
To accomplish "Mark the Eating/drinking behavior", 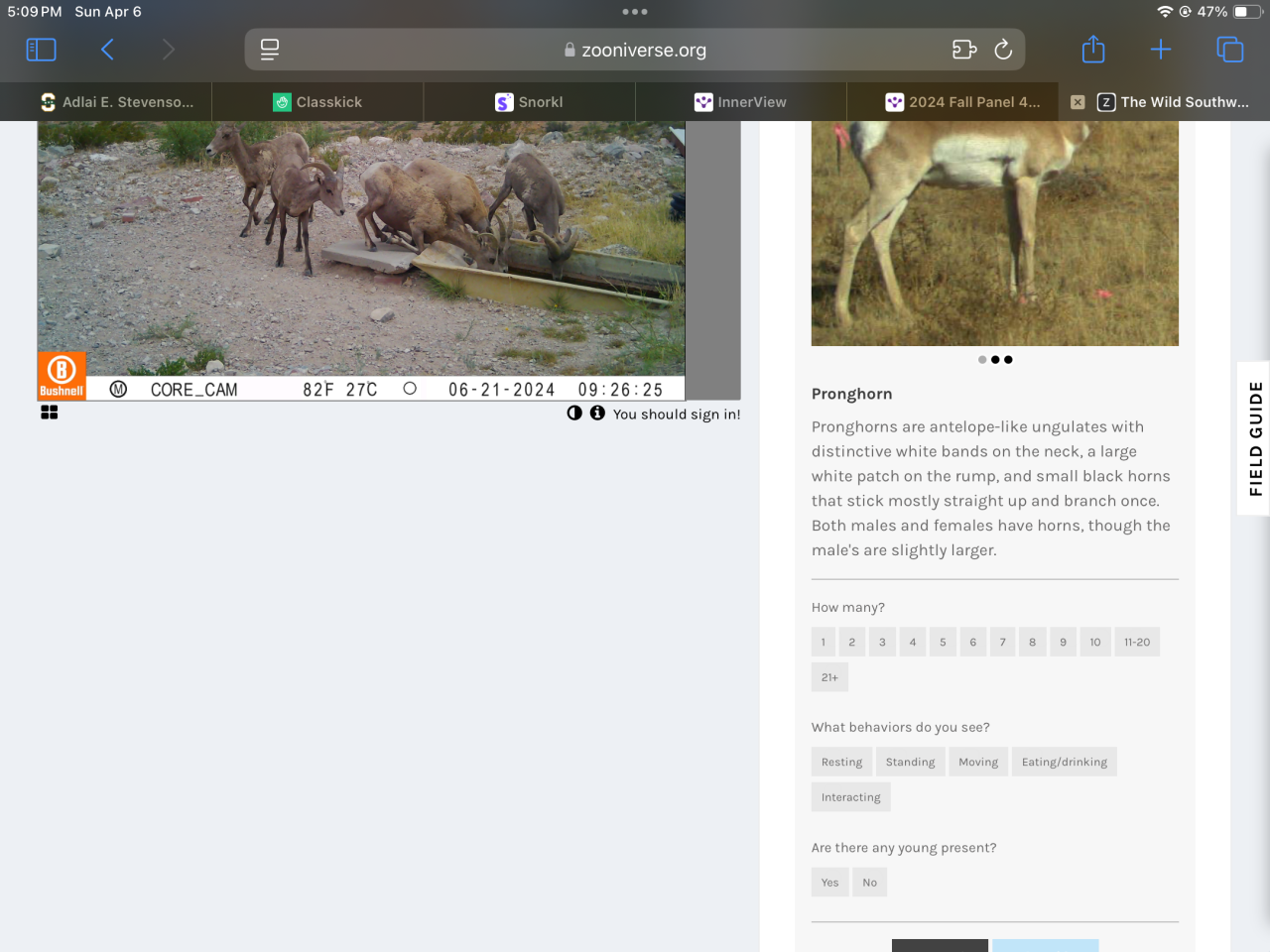I will (1065, 762).
